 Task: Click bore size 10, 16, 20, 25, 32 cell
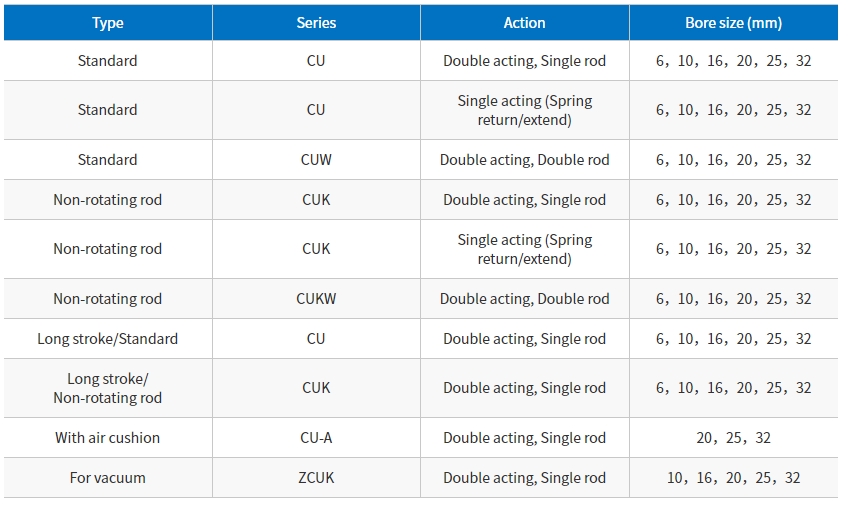(x=734, y=478)
